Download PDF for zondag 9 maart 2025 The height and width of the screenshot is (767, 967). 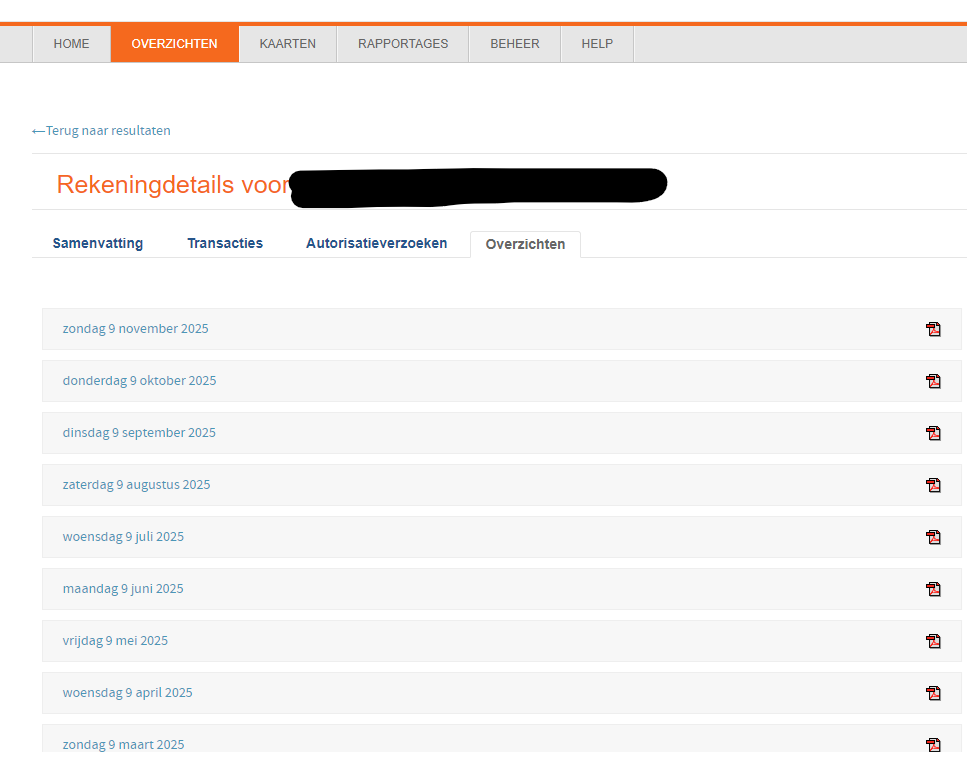(933, 745)
